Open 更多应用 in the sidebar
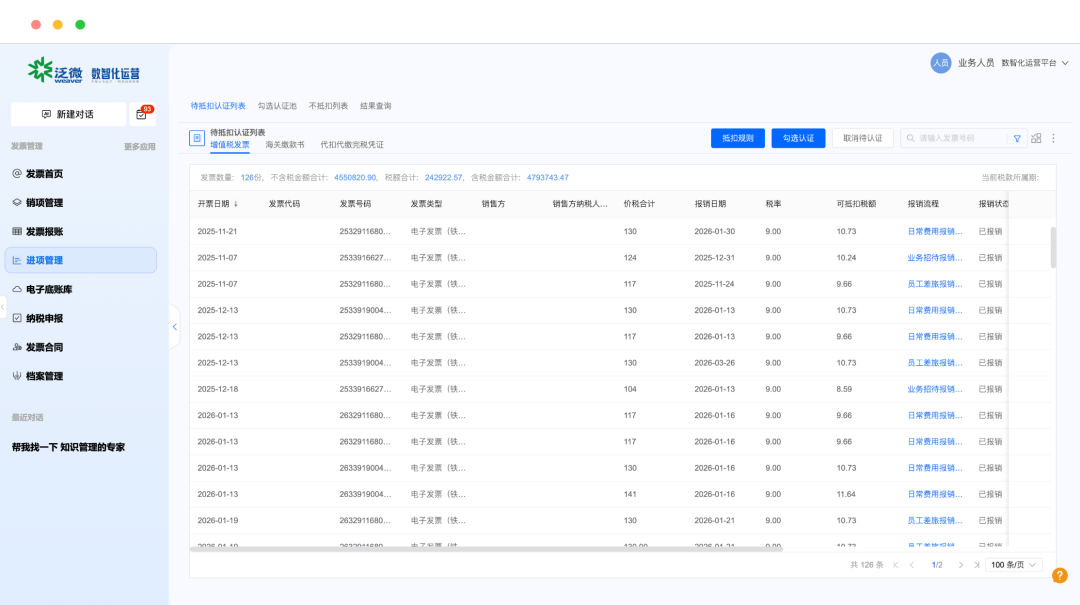Image resolution: width=1080 pixels, height=605 pixels. point(139,147)
